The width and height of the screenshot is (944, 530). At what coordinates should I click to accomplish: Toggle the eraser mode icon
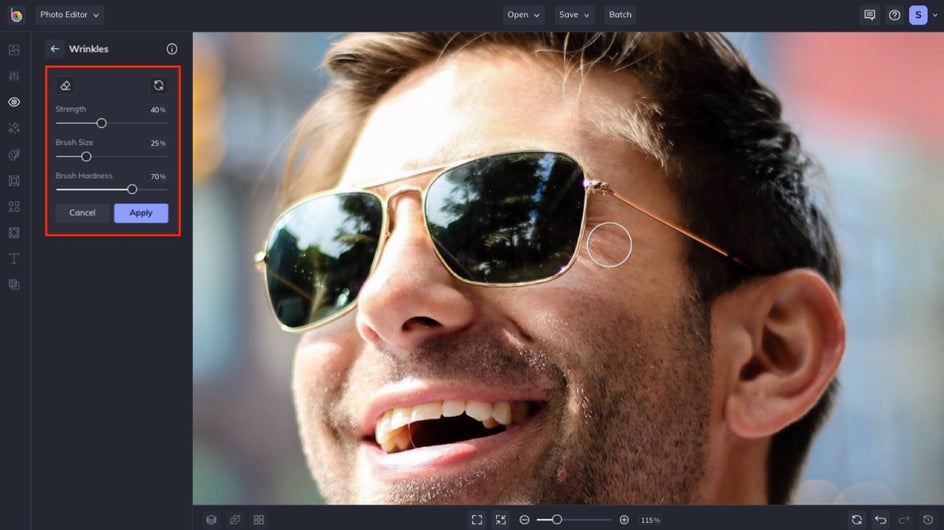click(65, 85)
